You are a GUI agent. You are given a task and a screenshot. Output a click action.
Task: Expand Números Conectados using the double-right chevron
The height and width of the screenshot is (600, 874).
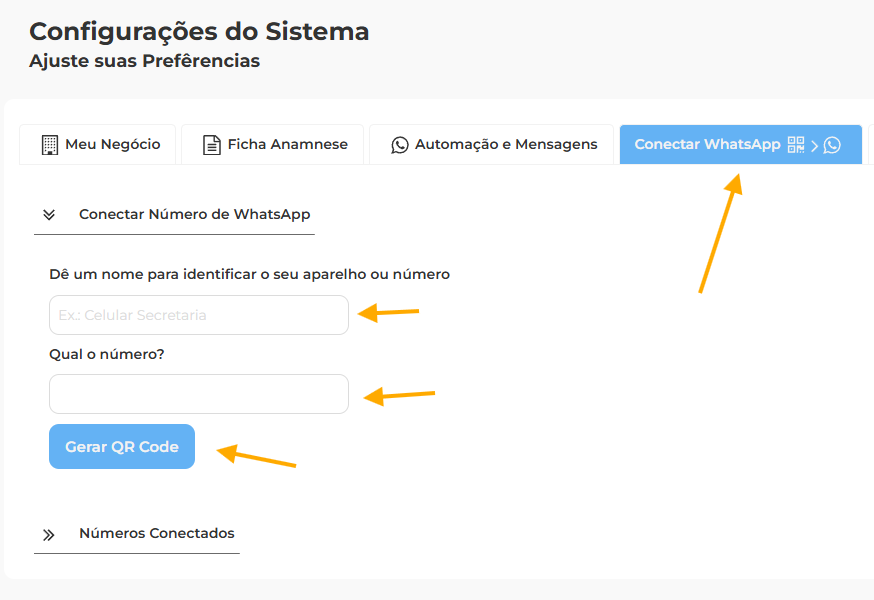49,534
